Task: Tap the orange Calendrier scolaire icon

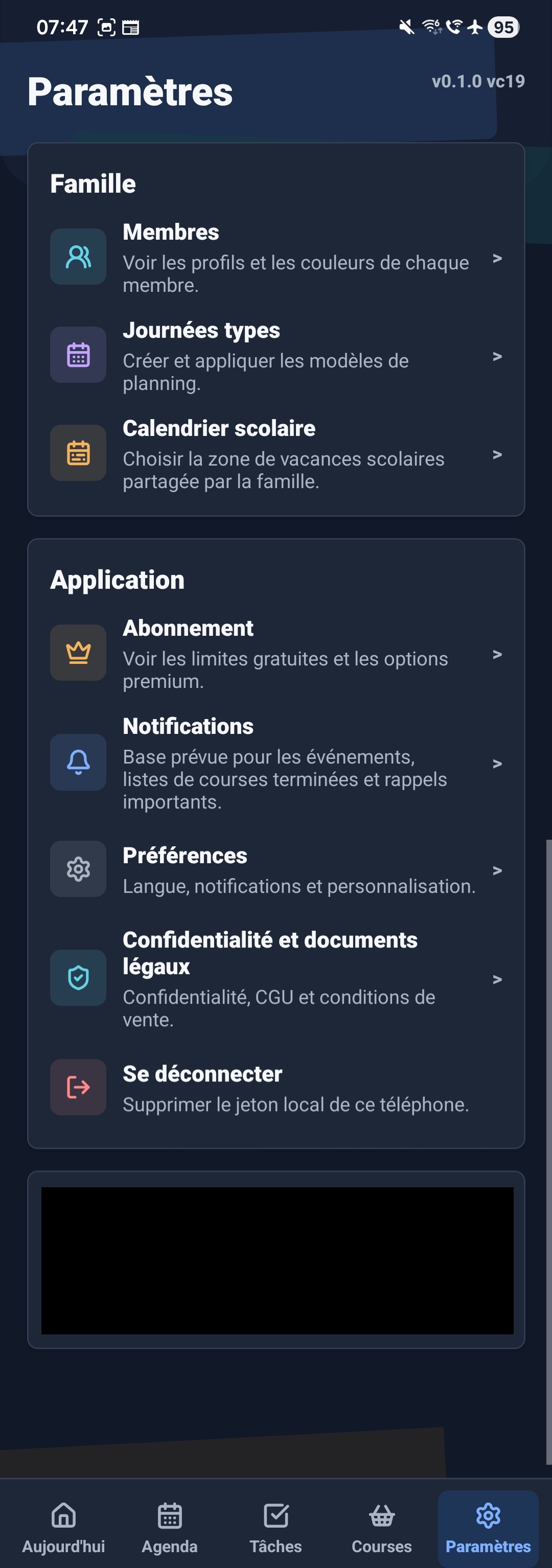Action: [78, 453]
